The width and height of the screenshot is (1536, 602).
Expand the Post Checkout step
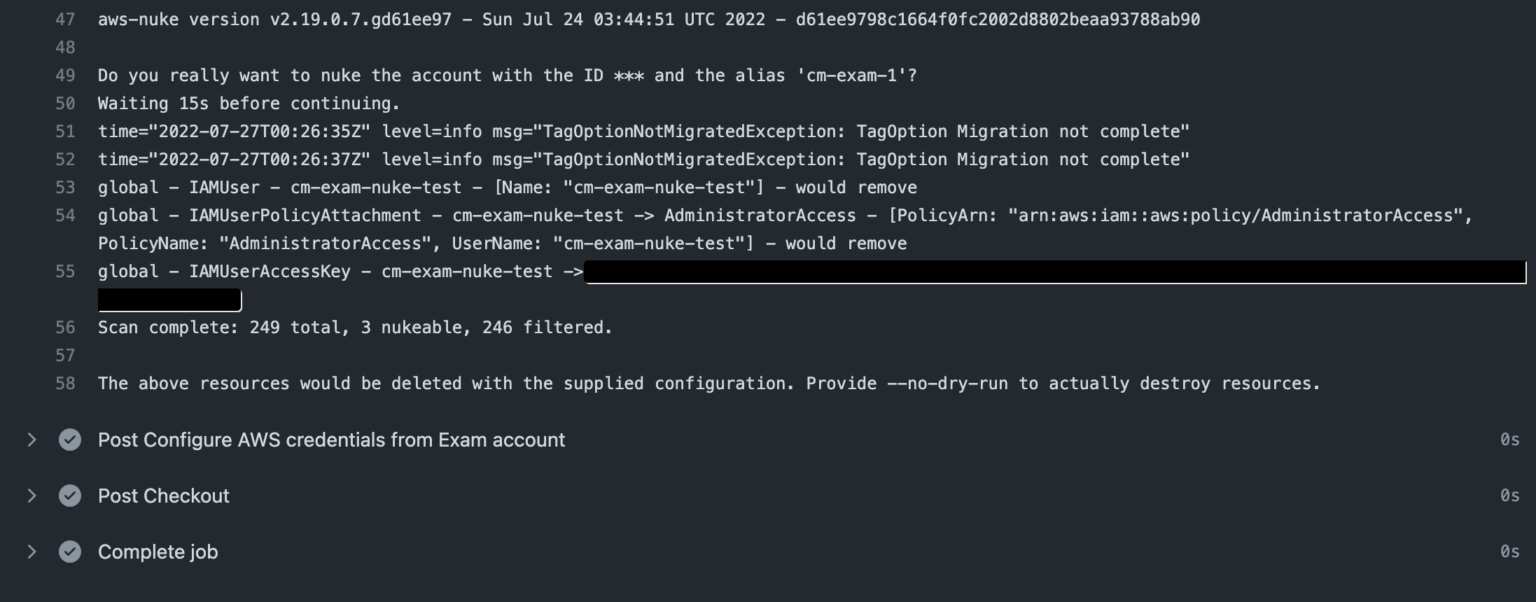click(30, 495)
